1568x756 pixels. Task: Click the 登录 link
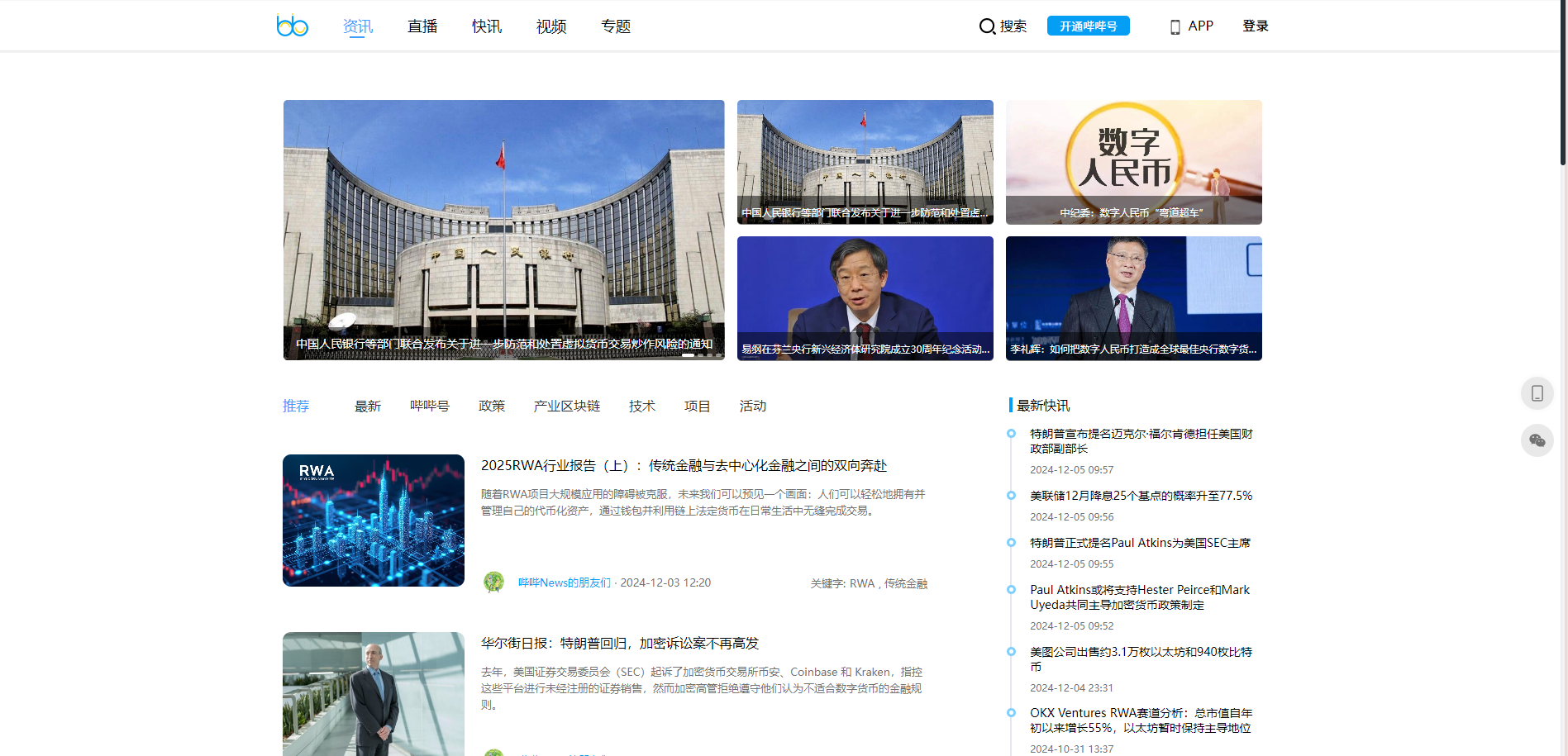[x=1255, y=26]
